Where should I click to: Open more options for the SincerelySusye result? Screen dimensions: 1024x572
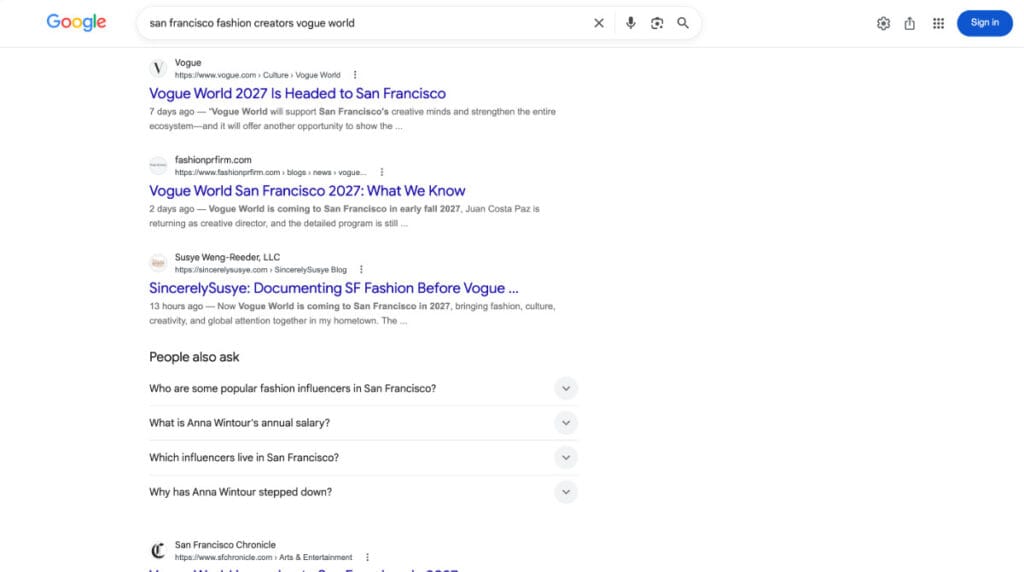point(361,270)
